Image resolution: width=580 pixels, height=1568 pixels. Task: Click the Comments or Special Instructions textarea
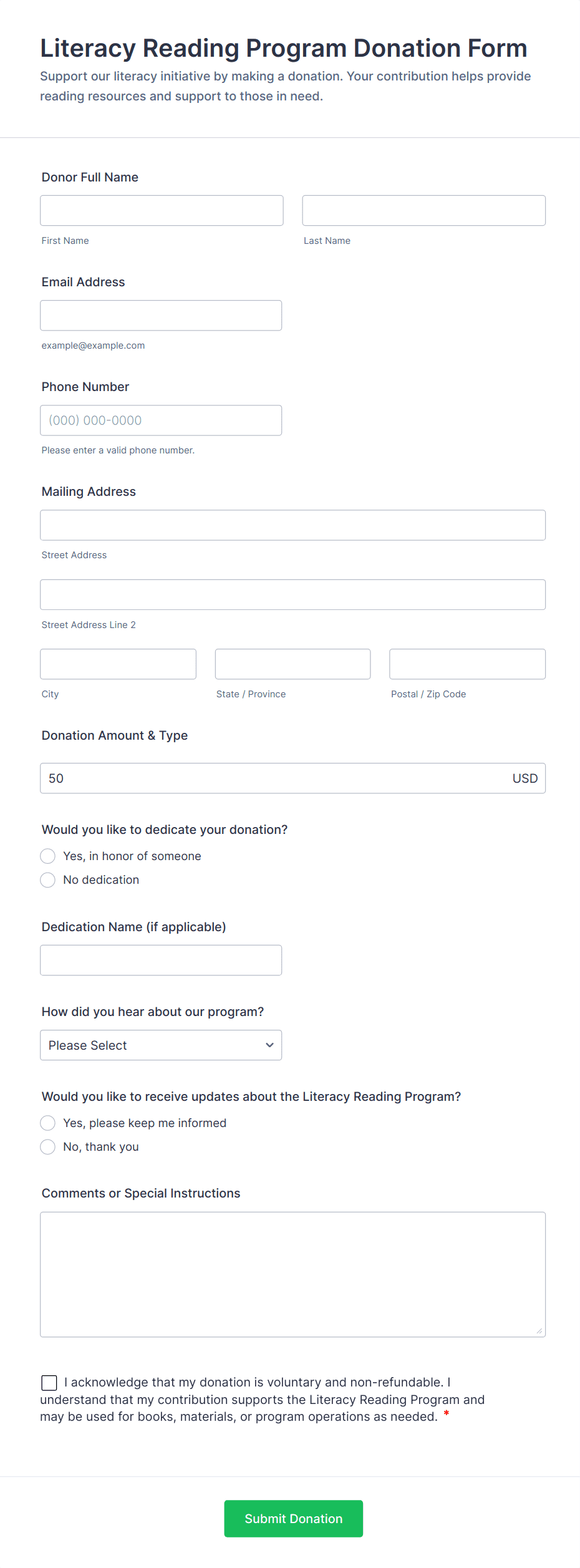[x=292, y=1274]
